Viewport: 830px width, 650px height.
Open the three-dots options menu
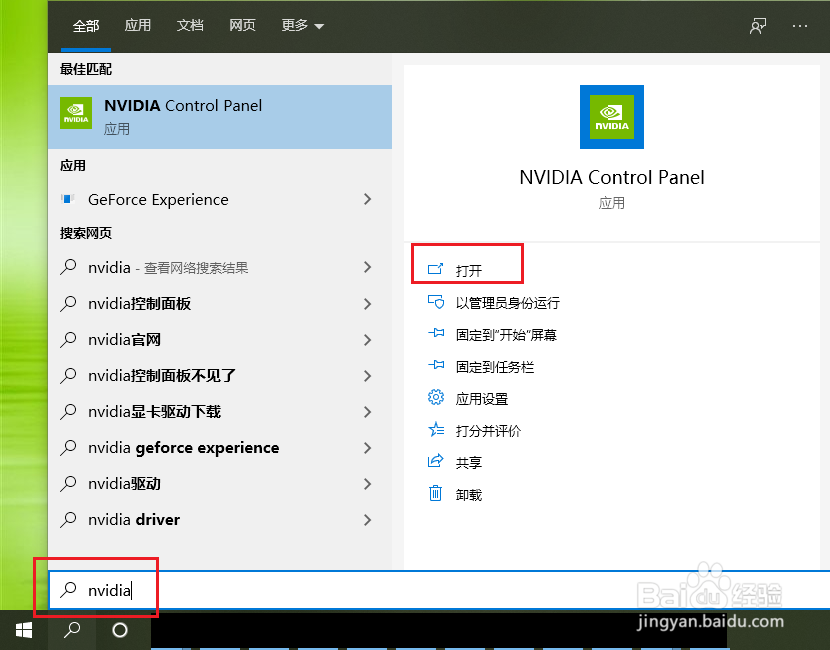[800, 25]
